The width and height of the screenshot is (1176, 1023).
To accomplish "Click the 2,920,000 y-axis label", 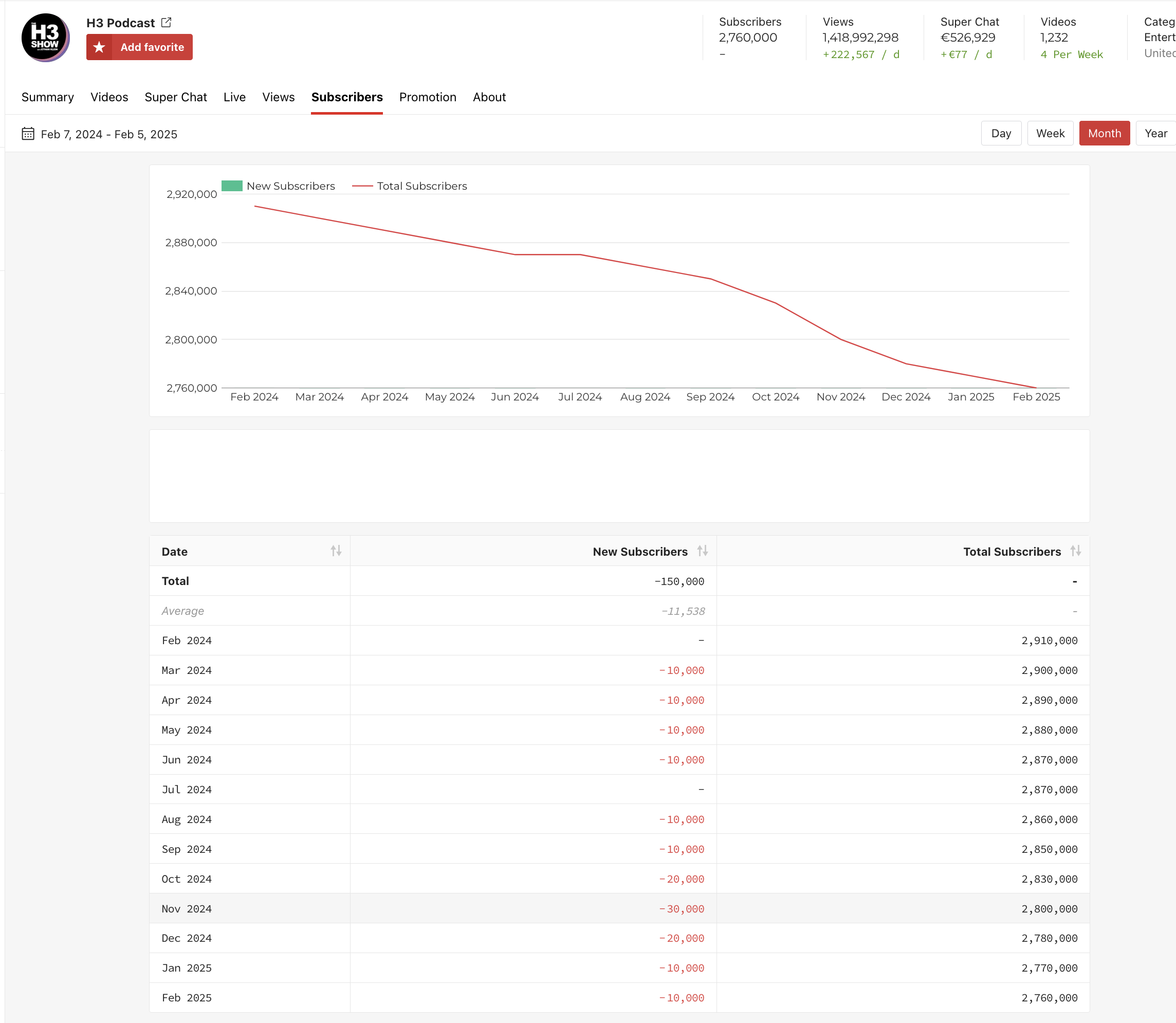I will [191, 194].
